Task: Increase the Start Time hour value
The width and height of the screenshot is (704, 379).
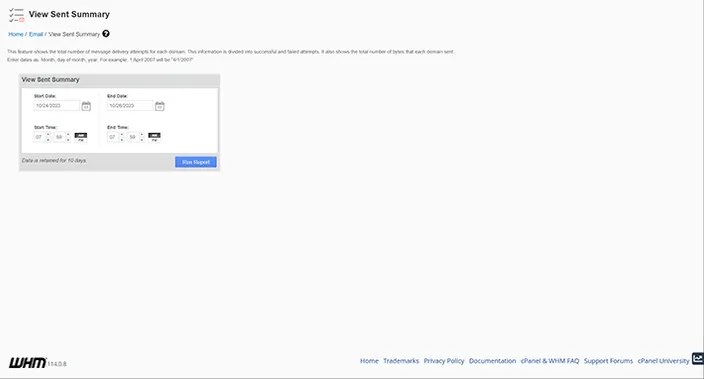Action: click(x=48, y=134)
